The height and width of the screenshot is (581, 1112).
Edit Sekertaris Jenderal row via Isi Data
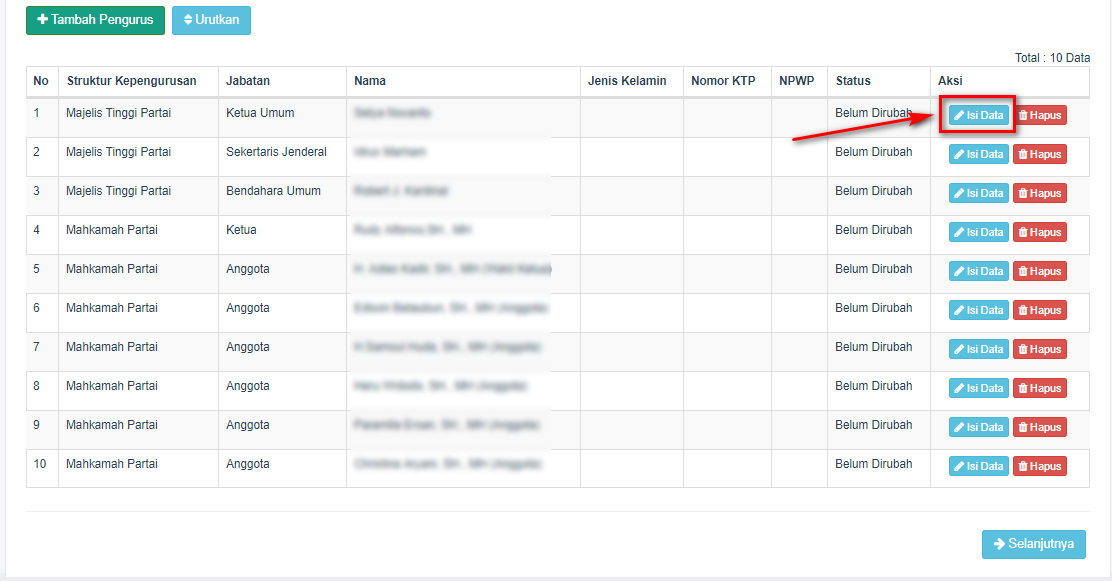click(979, 154)
